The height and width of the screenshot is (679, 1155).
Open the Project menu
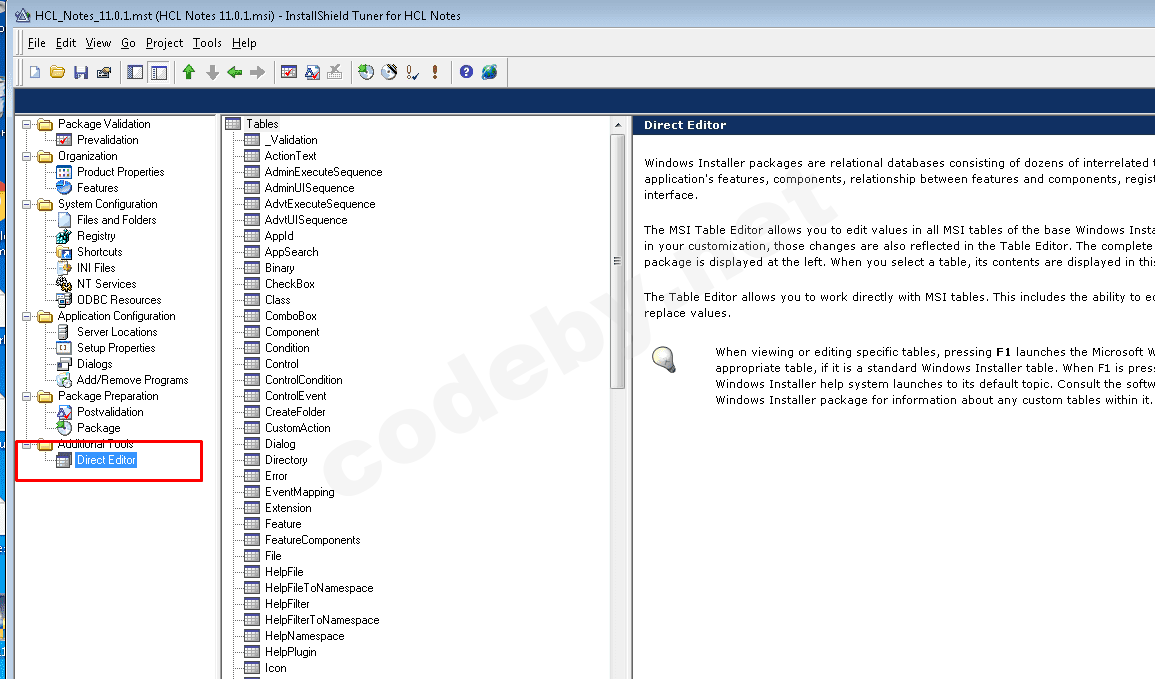pyautogui.click(x=164, y=43)
